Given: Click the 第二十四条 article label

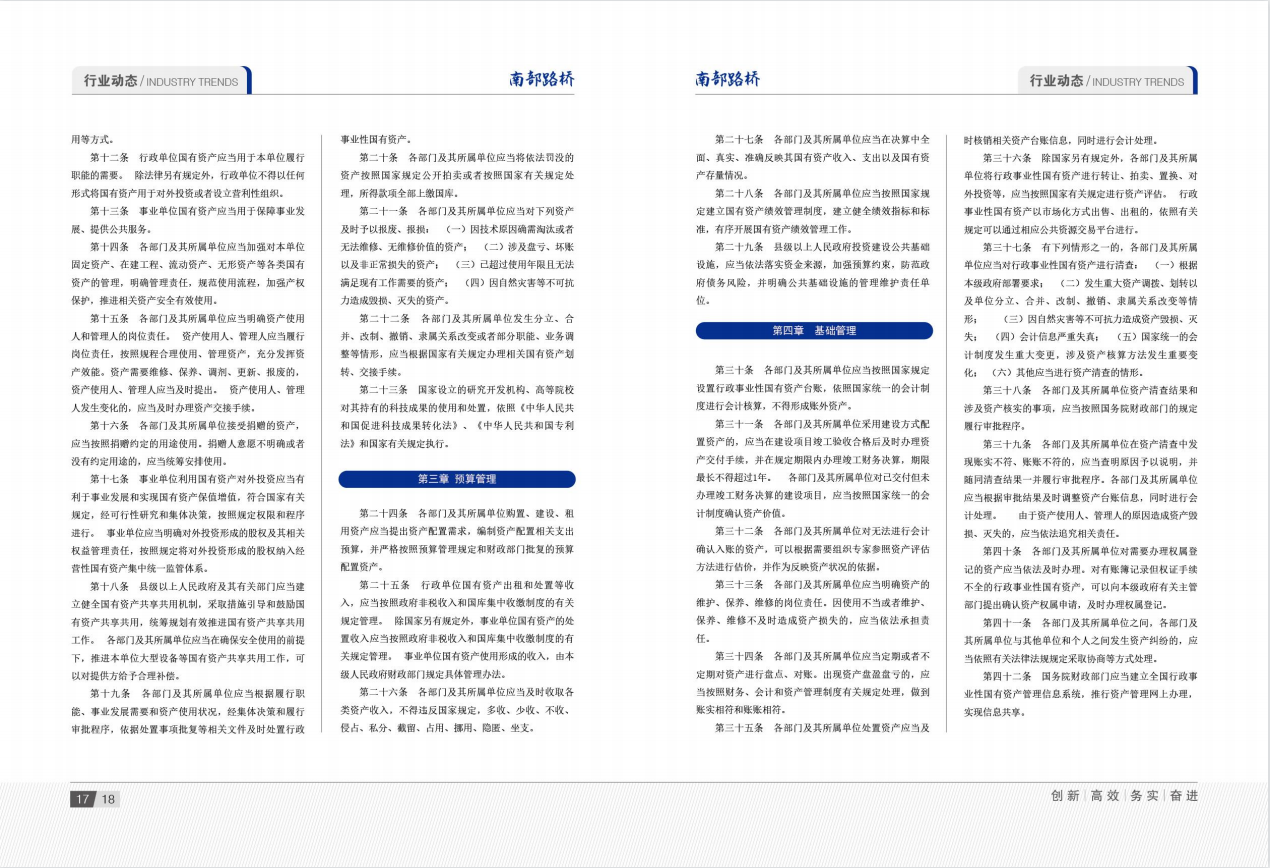Looking at the screenshot, I should (384, 514).
